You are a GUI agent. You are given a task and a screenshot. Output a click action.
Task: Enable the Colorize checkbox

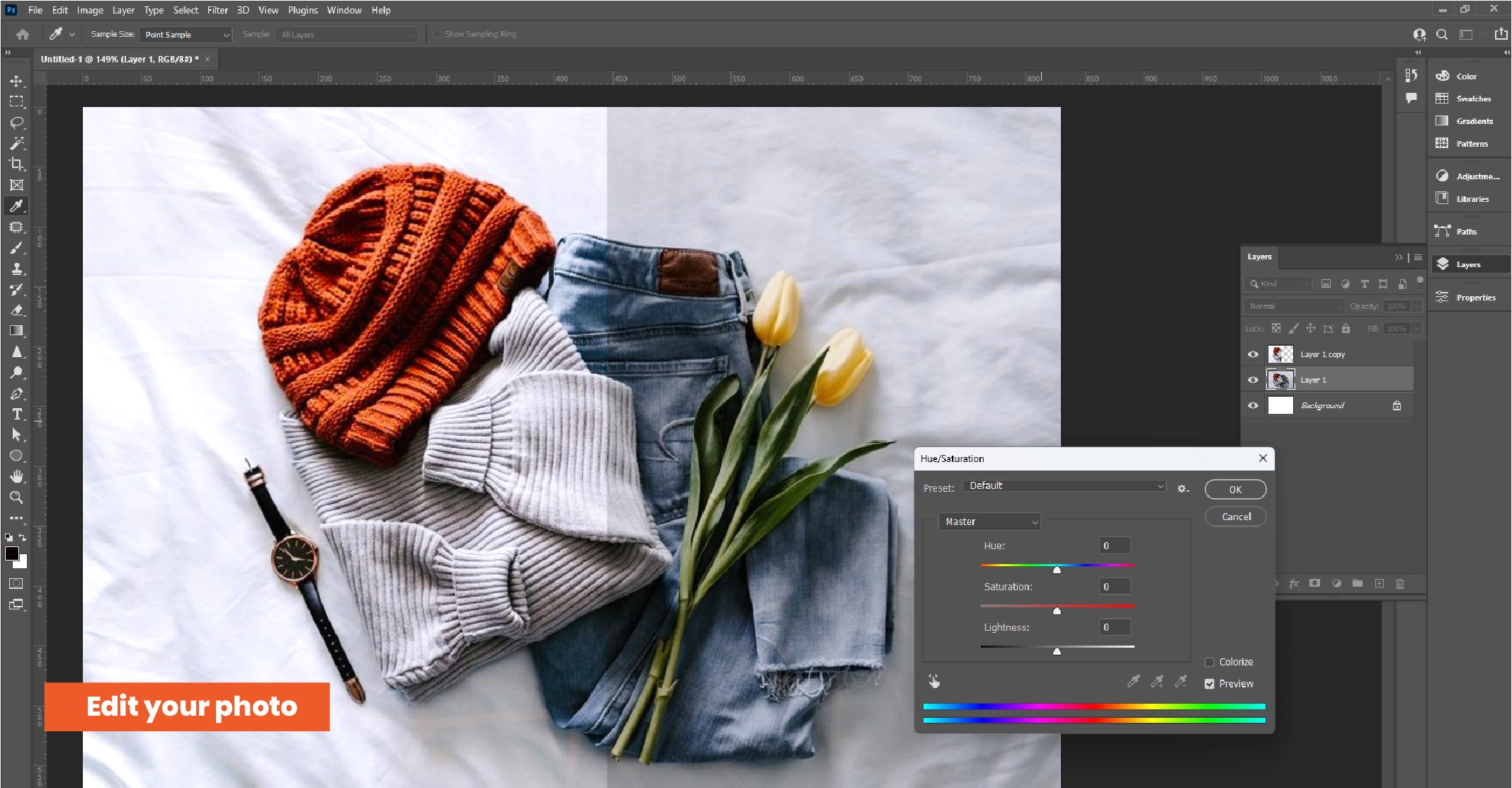click(1210, 662)
